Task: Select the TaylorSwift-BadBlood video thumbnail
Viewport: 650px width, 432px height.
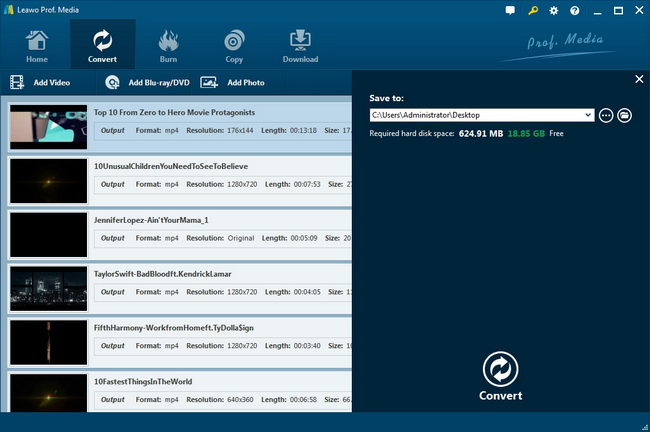Action: (48, 288)
